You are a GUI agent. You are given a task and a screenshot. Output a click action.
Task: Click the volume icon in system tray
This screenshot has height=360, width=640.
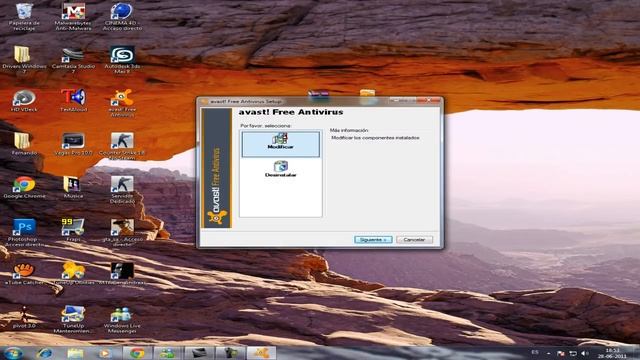[584, 353]
